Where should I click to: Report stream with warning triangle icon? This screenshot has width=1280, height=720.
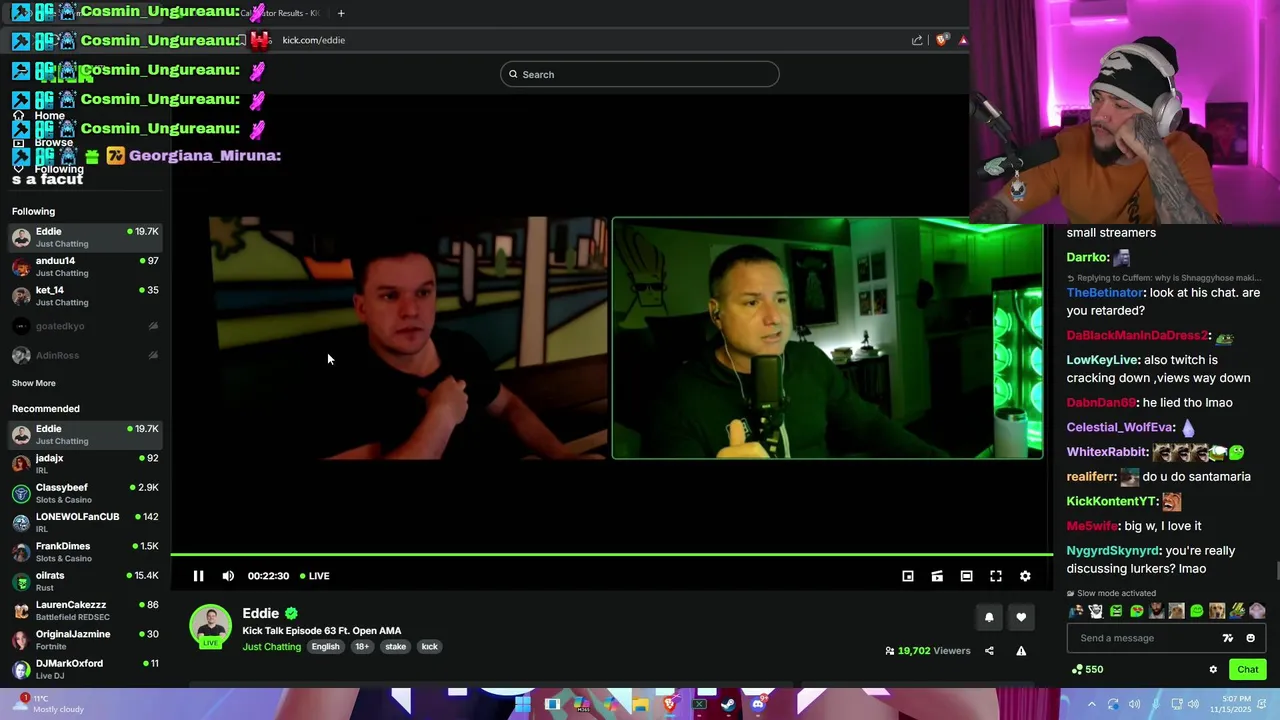[1021, 651]
